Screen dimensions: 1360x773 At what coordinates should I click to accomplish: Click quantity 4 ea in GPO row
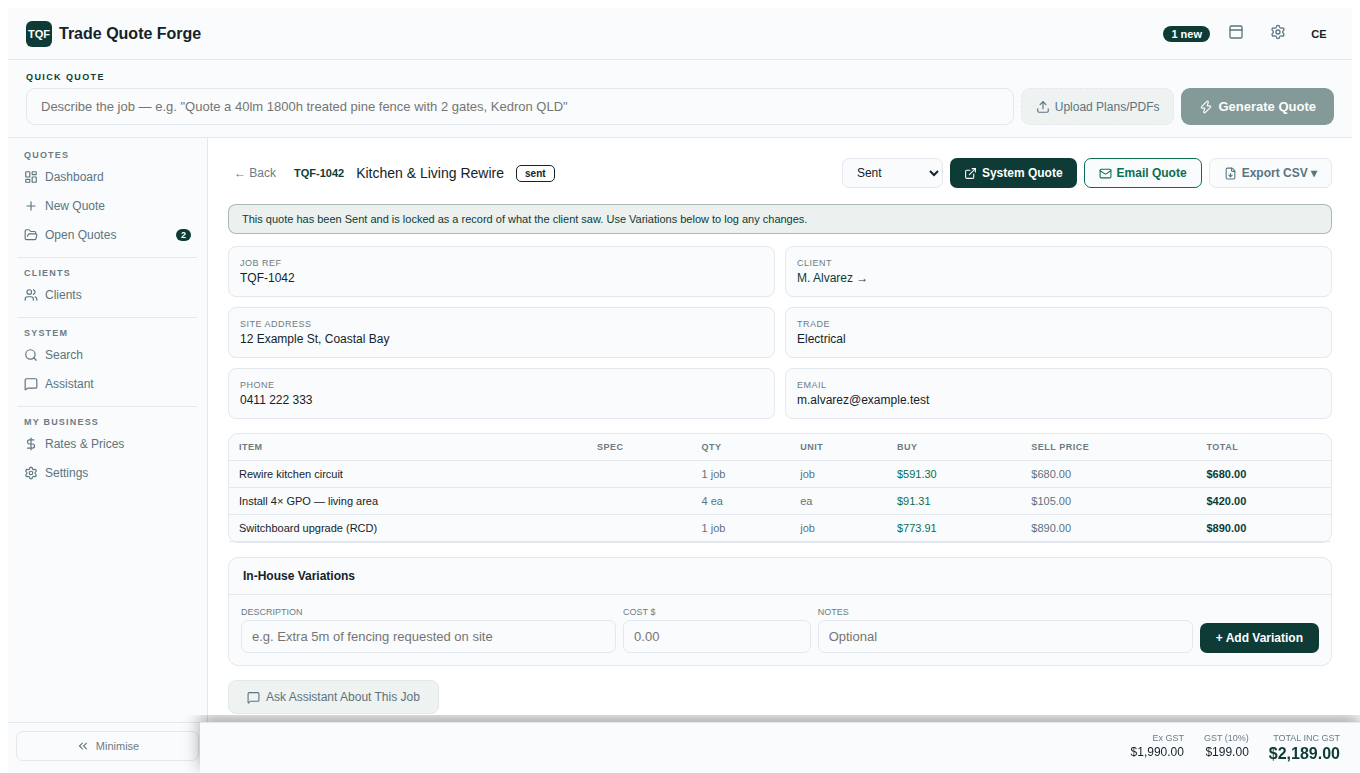712,501
